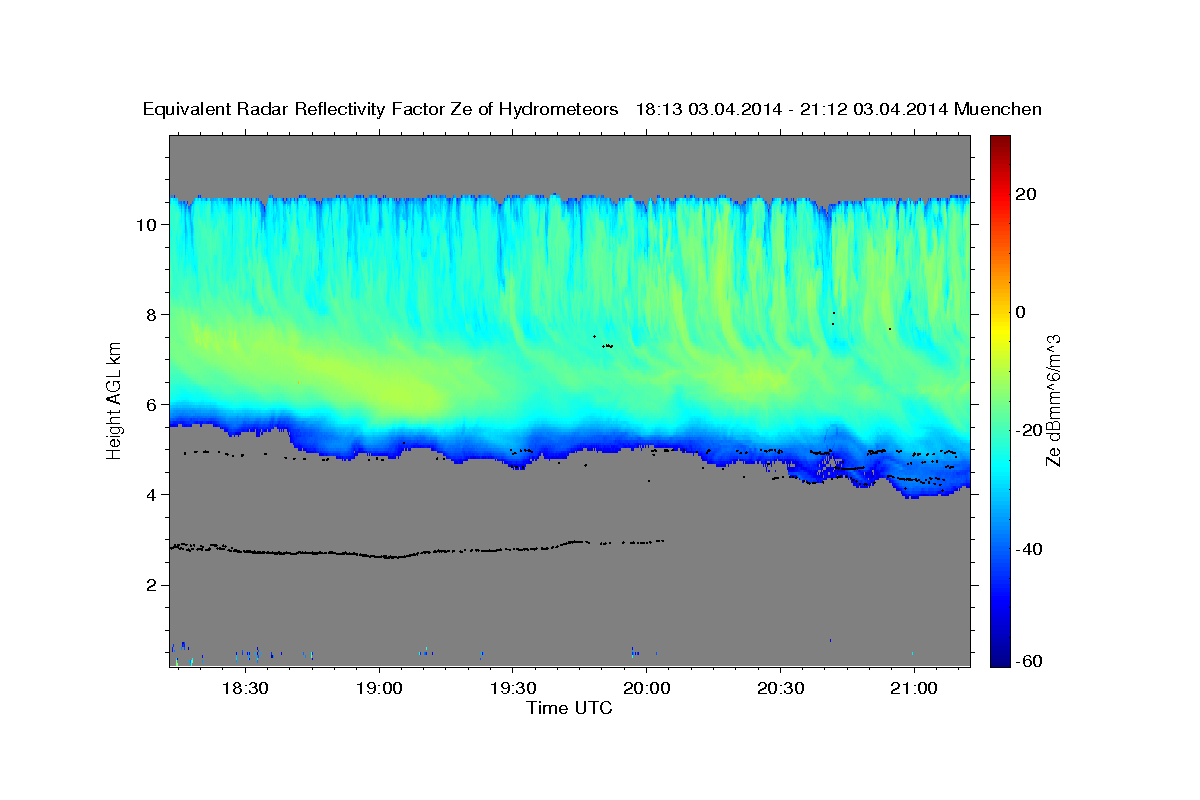Select the '18:30' time tick label
The height and width of the screenshot is (800, 1200).
point(245,689)
